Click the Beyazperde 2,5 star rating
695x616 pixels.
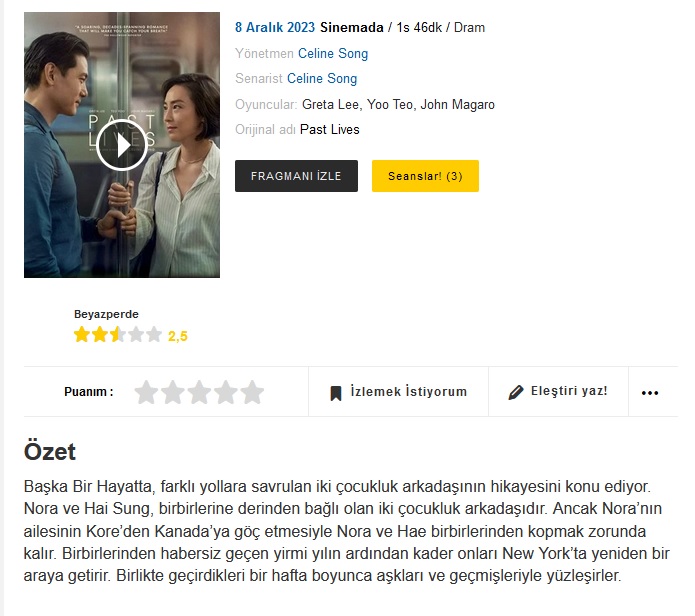(x=131, y=335)
